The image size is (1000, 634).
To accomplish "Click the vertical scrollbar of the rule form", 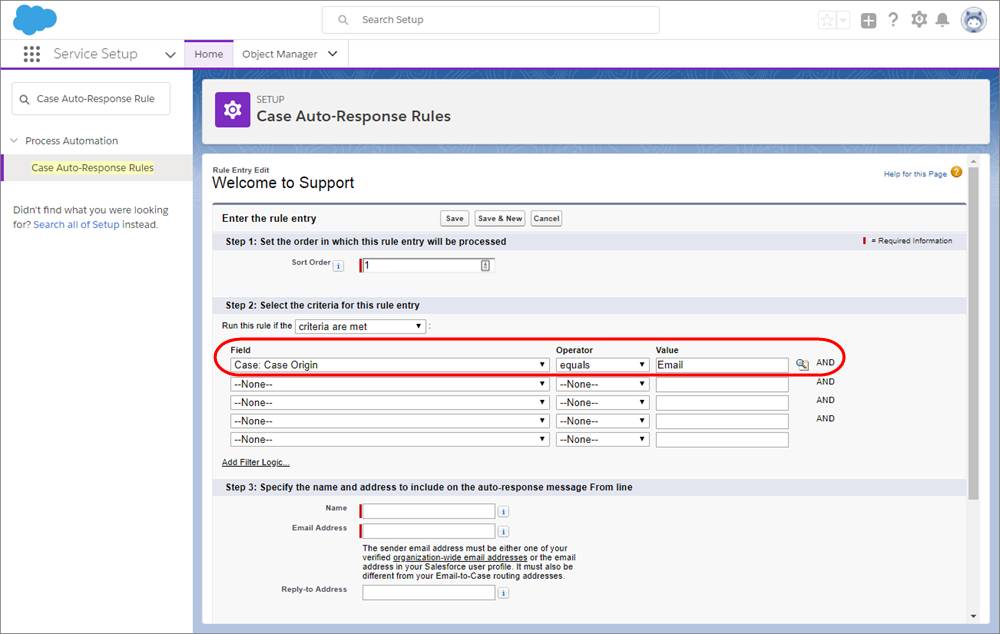I will (973, 332).
